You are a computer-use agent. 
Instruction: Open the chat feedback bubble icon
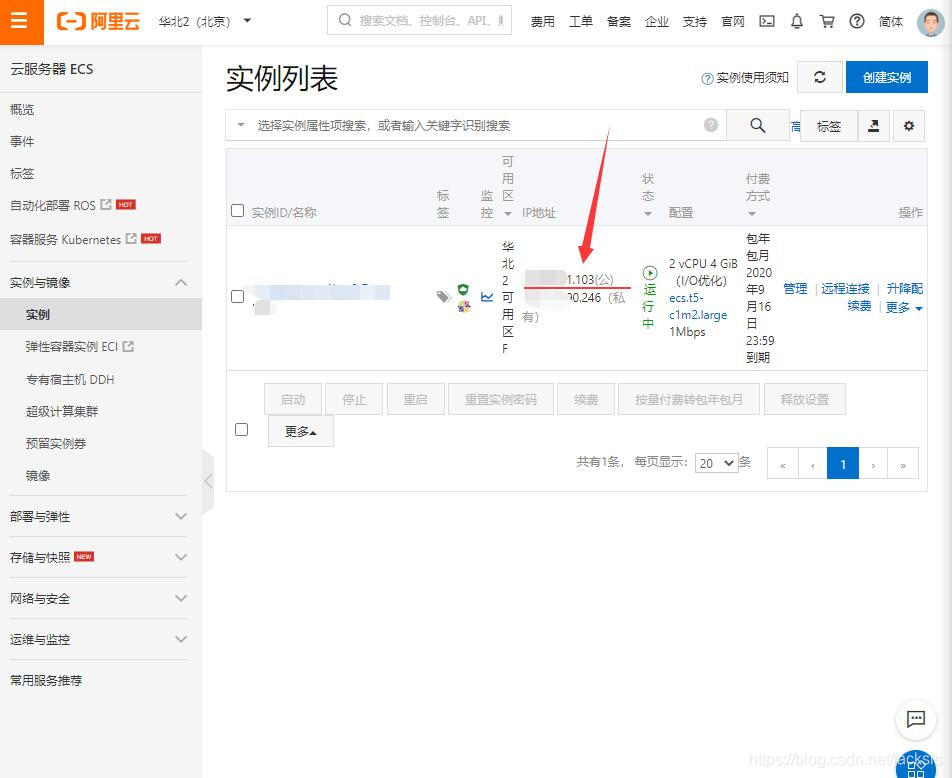tap(916, 720)
